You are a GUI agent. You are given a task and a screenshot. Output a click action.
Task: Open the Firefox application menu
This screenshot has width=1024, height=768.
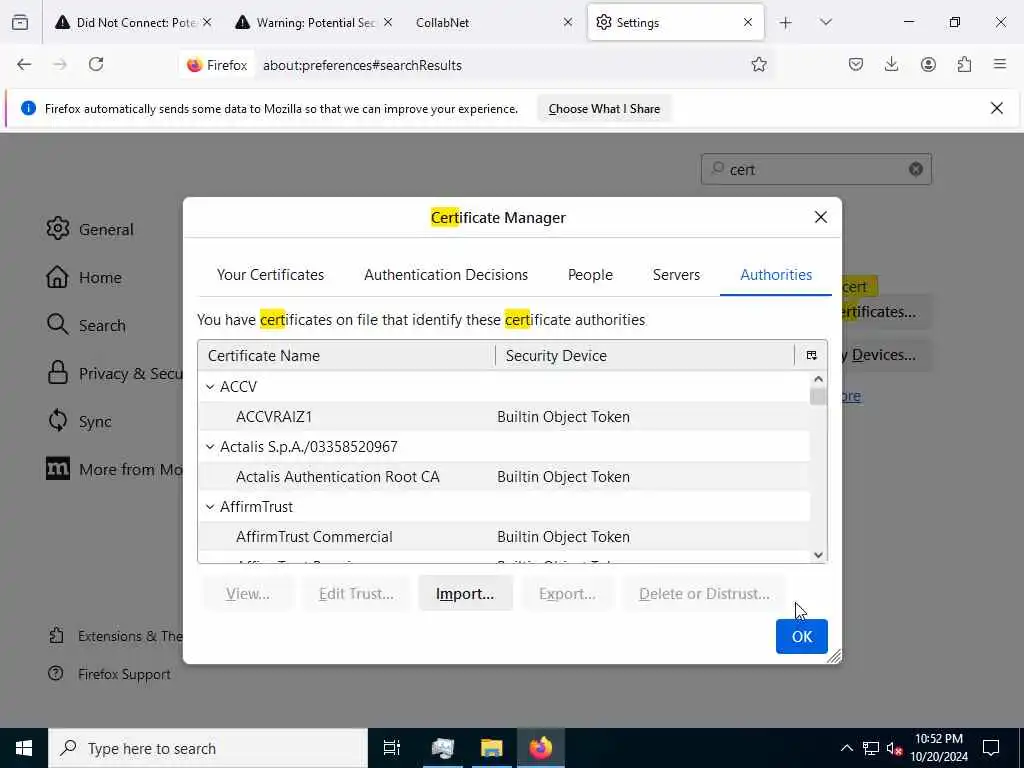pyautogui.click(x=1000, y=65)
